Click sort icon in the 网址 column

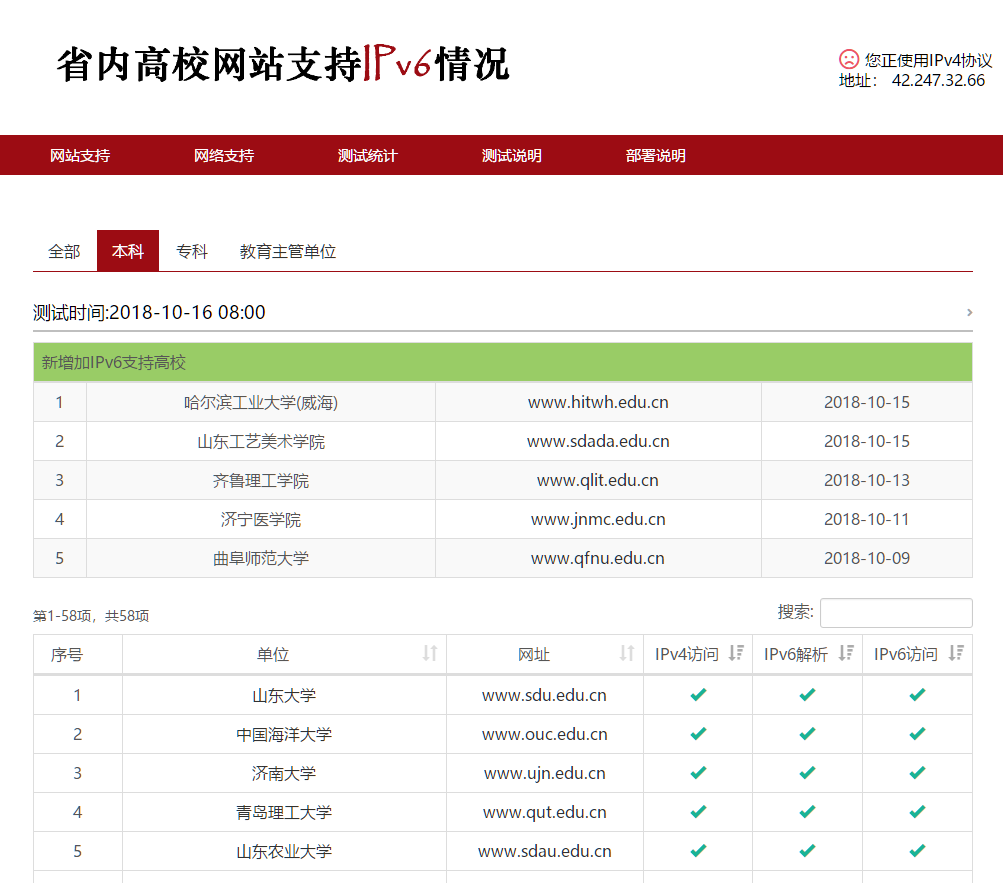click(626, 654)
